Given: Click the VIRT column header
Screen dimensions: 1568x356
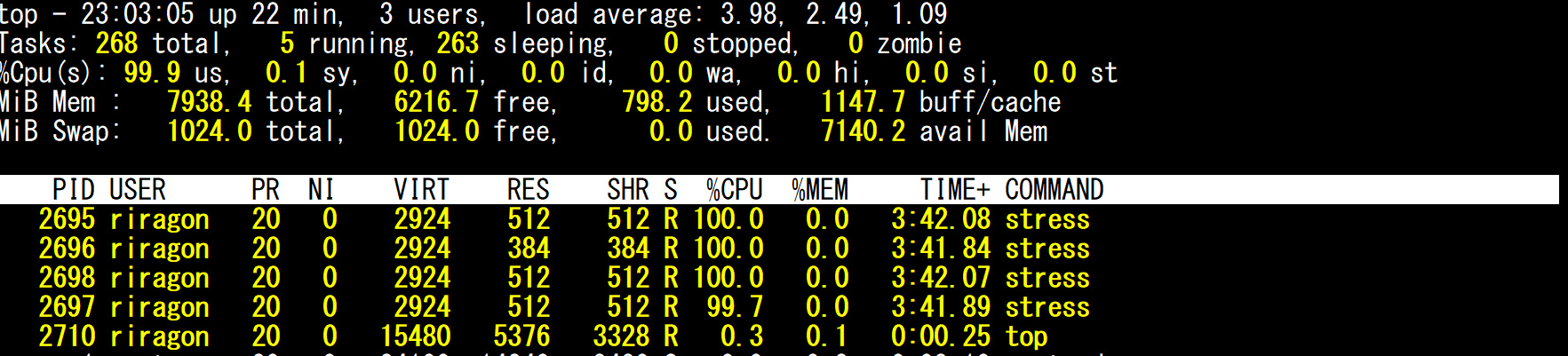Looking at the screenshot, I should coord(421,190).
